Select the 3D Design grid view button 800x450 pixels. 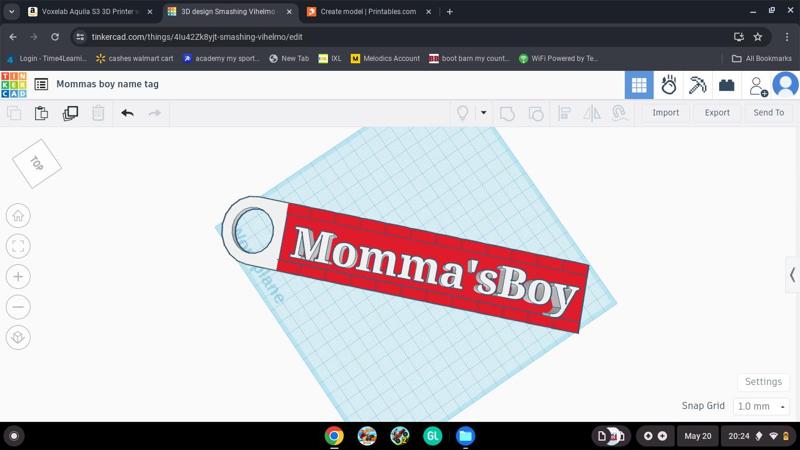[x=639, y=85]
